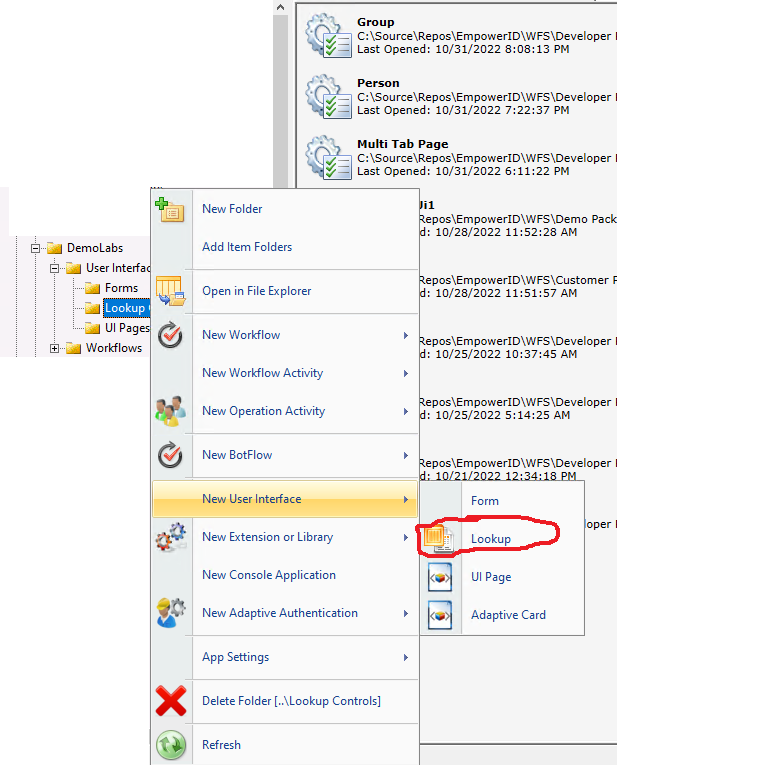Image resolution: width=769 pixels, height=765 pixels.
Task: Expand the Workflows tree node
Action: (54, 348)
